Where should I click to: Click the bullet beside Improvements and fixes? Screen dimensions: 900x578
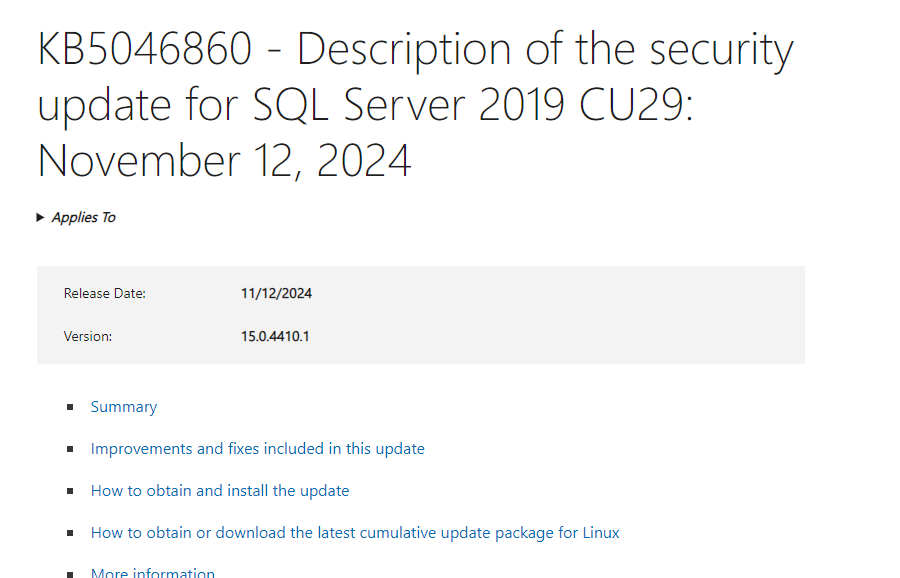coord(70,449)
